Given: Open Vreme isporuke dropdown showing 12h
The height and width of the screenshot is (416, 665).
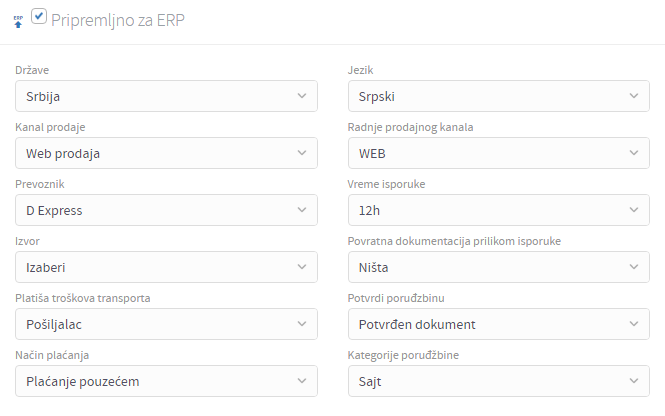Looking at the screenshot, I should (499, 210).
